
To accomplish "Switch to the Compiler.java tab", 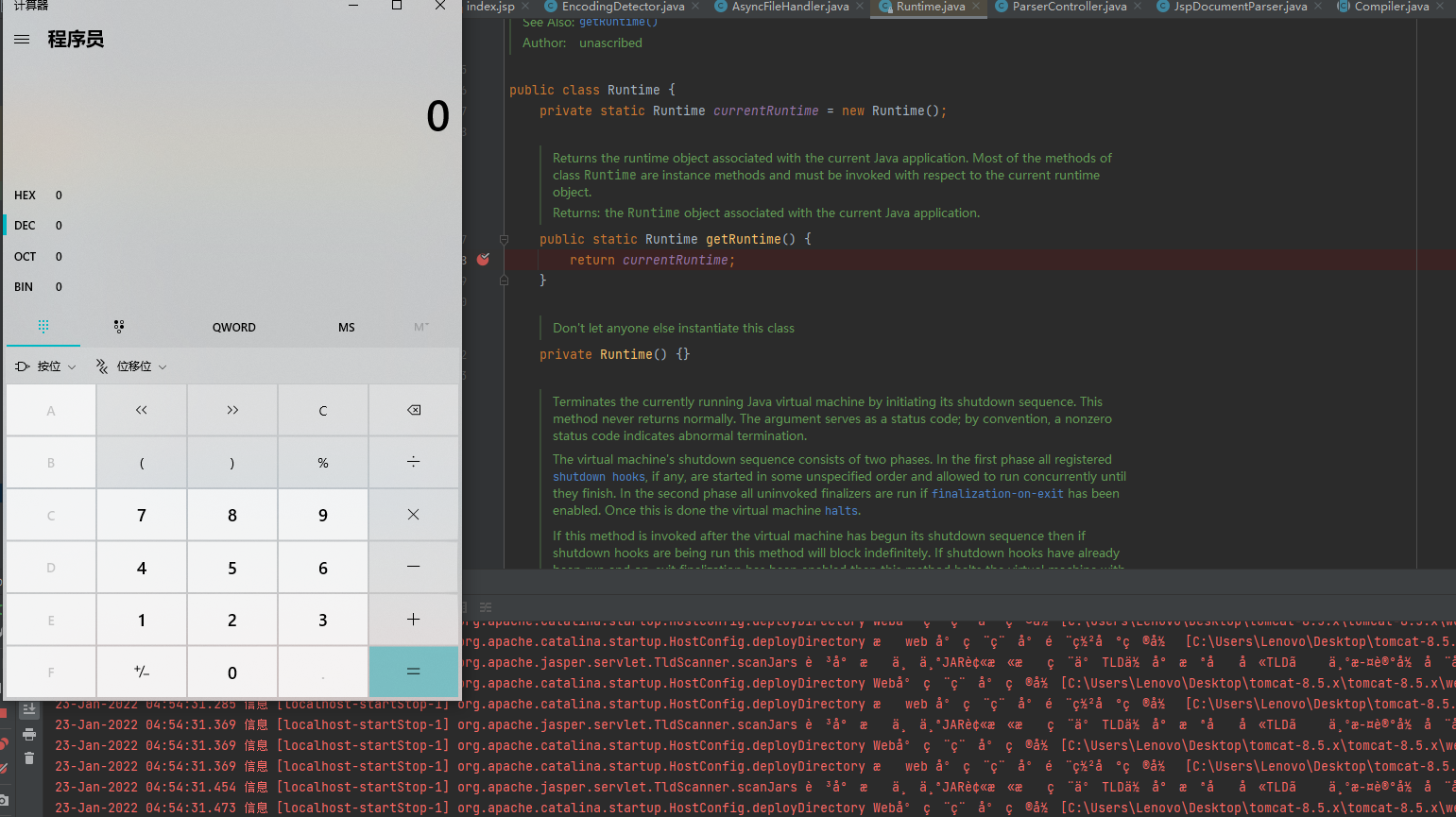I will click(x=1392, y=7).
